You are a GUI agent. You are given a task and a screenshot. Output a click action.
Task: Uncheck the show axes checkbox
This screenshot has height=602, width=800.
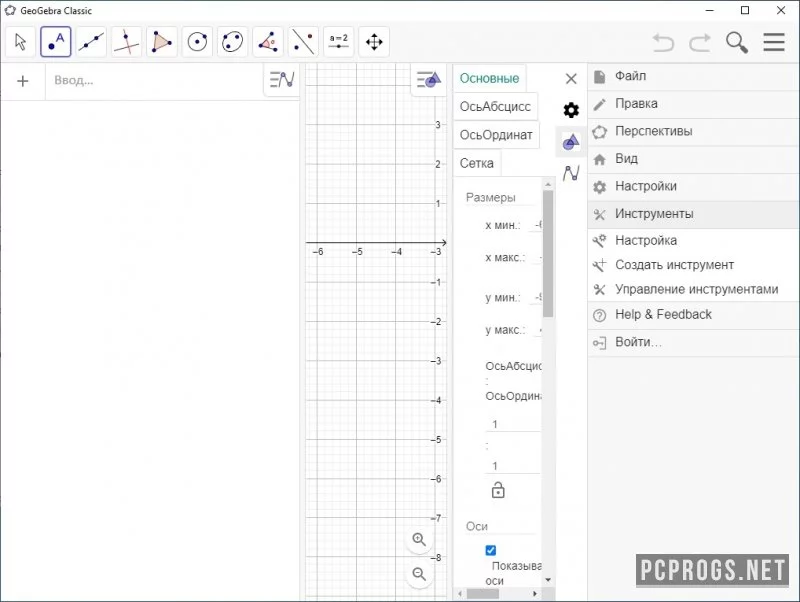click(x=491, y=550)
